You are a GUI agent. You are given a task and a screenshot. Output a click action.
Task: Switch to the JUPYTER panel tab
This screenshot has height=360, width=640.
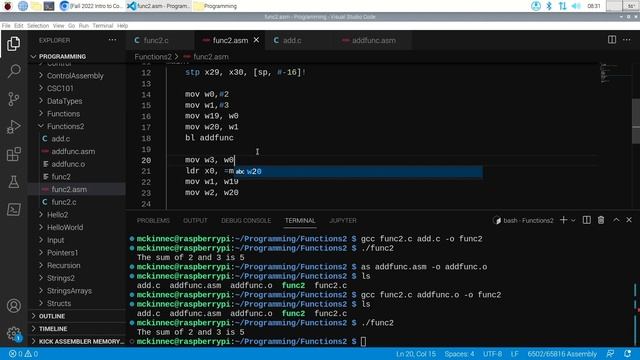click(343, 220)
